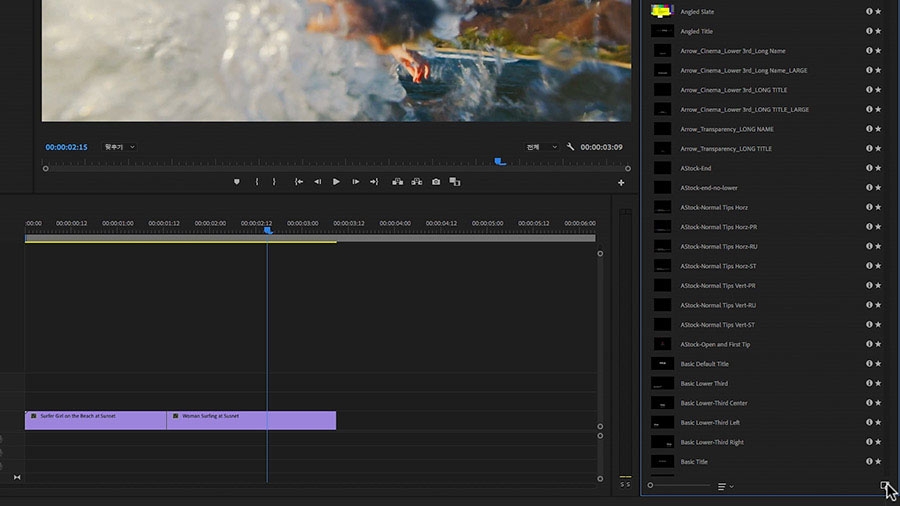Click the Export Frame camera icon
900x506 pixels.
coord(436,182)
